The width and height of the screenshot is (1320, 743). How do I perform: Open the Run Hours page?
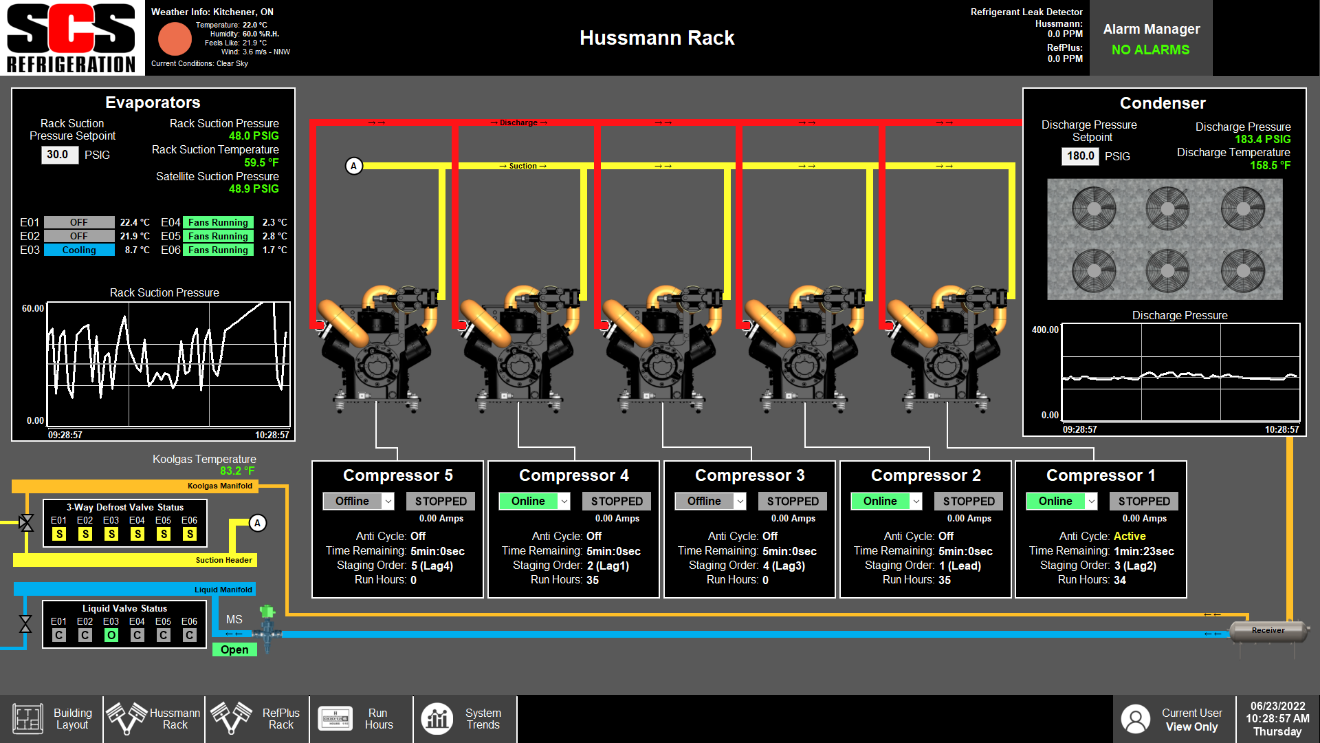point(361,718)
